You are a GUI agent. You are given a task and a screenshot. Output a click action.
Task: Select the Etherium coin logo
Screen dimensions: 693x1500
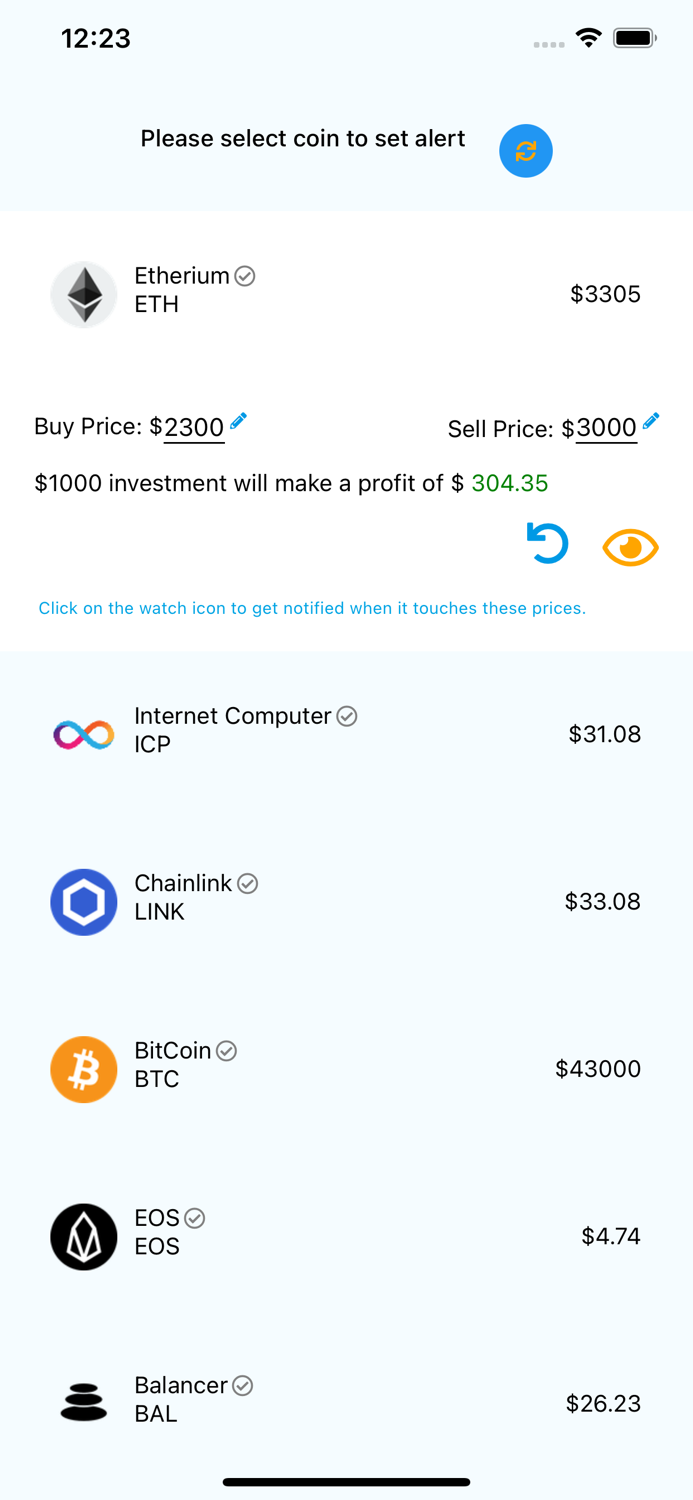(x=84, y=294)
